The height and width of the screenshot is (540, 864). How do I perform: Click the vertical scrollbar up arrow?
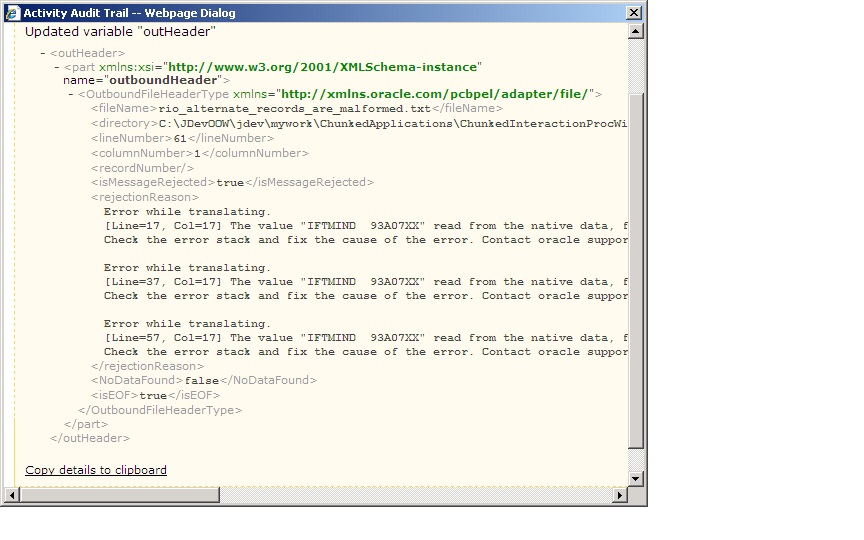click(x=635, y=31)
